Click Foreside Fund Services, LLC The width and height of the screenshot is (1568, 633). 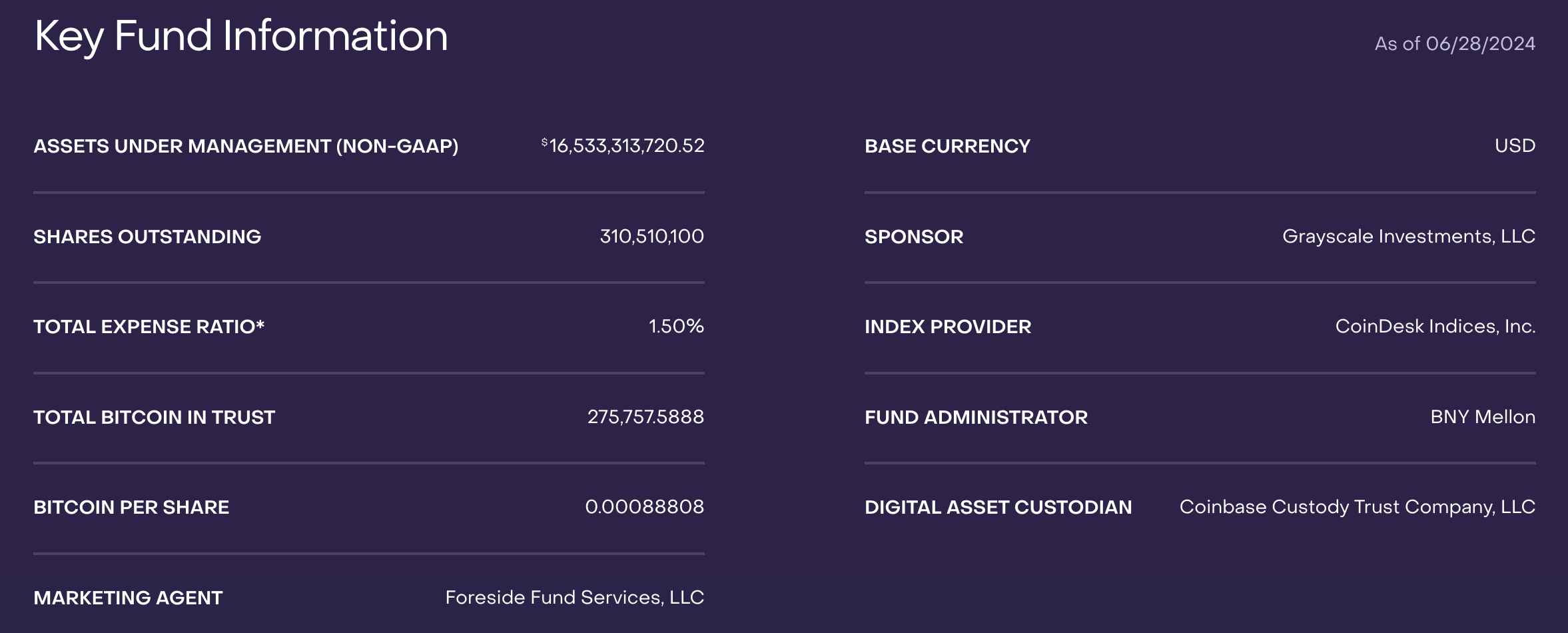click(x=574, y=598)
